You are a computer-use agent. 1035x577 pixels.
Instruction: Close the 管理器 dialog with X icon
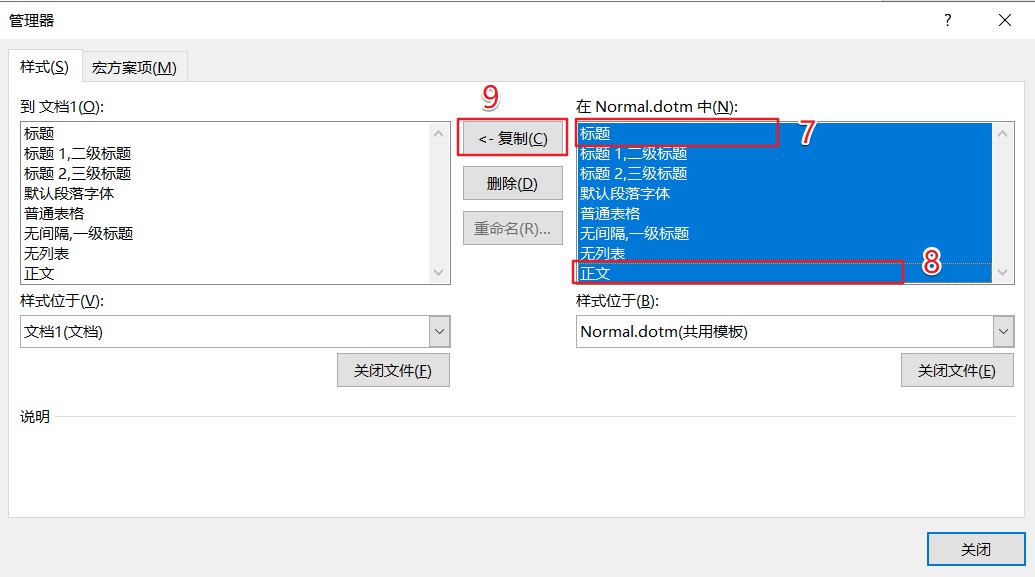click(x=1005, y=20)
